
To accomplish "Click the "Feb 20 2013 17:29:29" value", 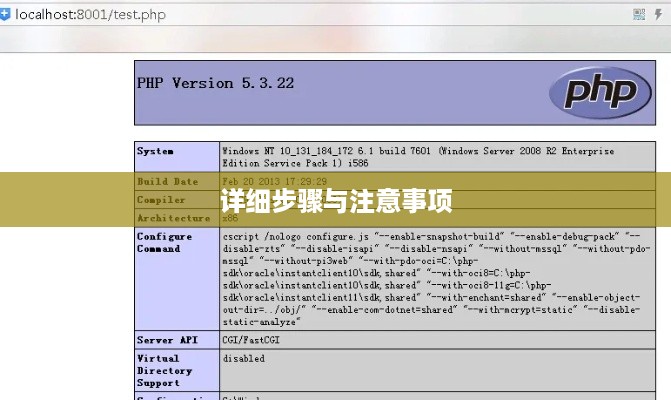I will pyautogui.click(x=274, y=181).
